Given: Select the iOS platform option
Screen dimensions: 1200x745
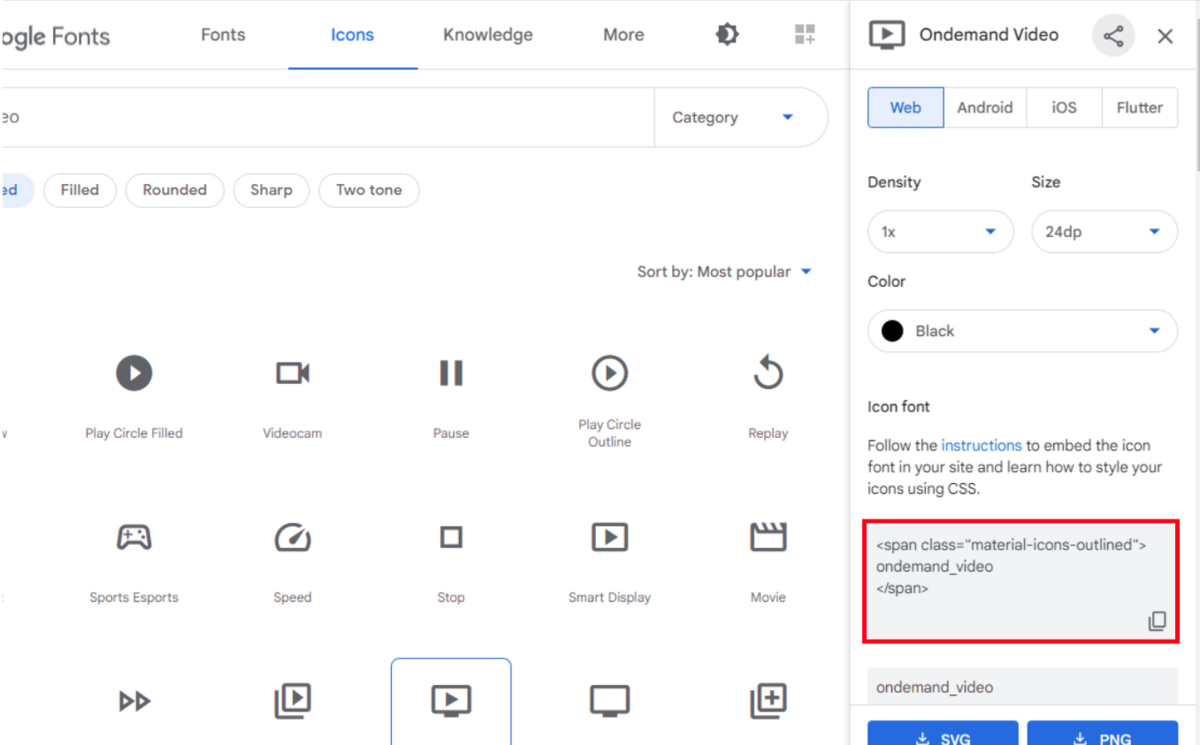Looking at the screenshot, I should pos(1064,107).
